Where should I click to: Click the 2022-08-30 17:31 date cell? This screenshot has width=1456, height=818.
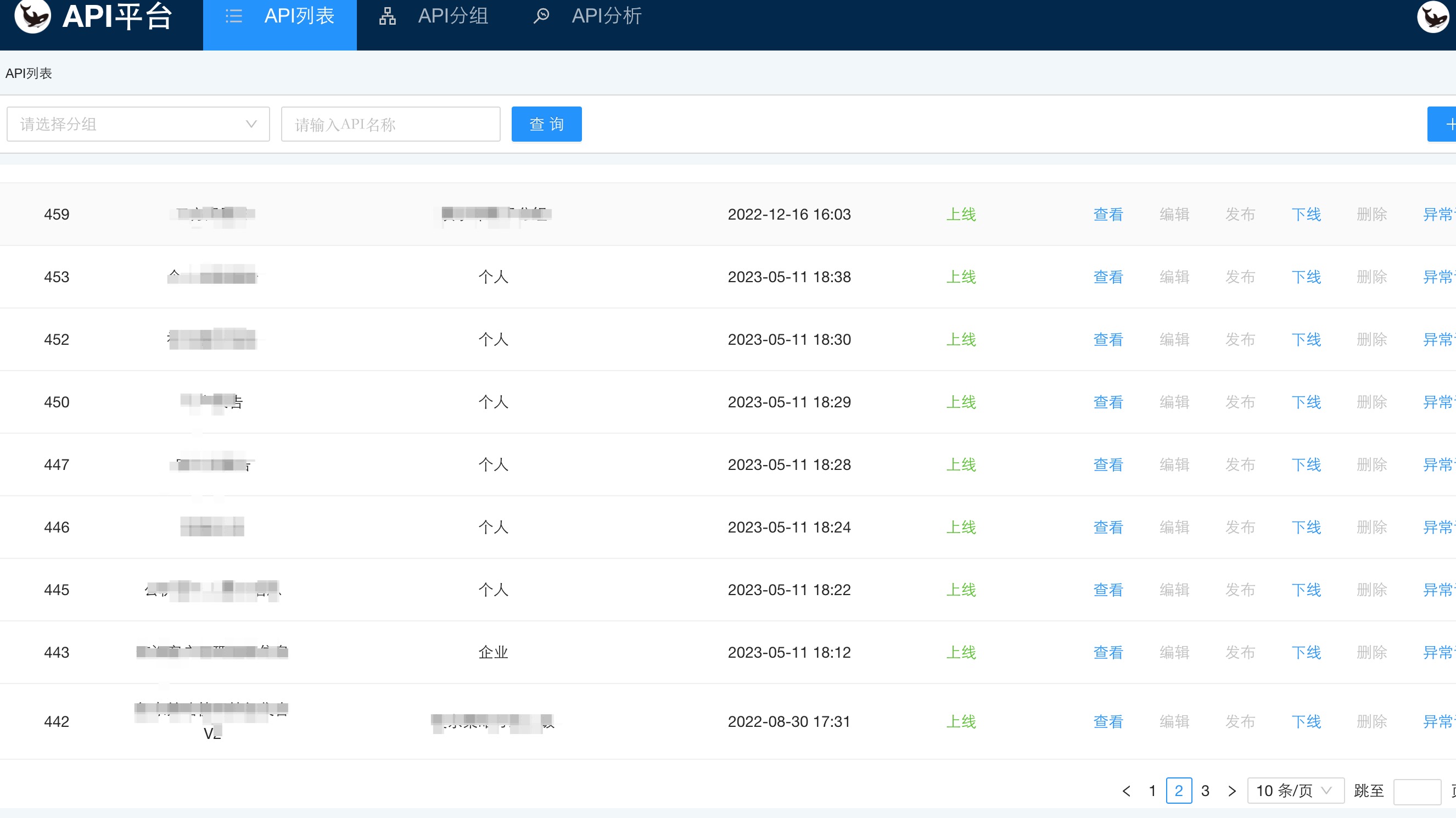coord(789,721)
